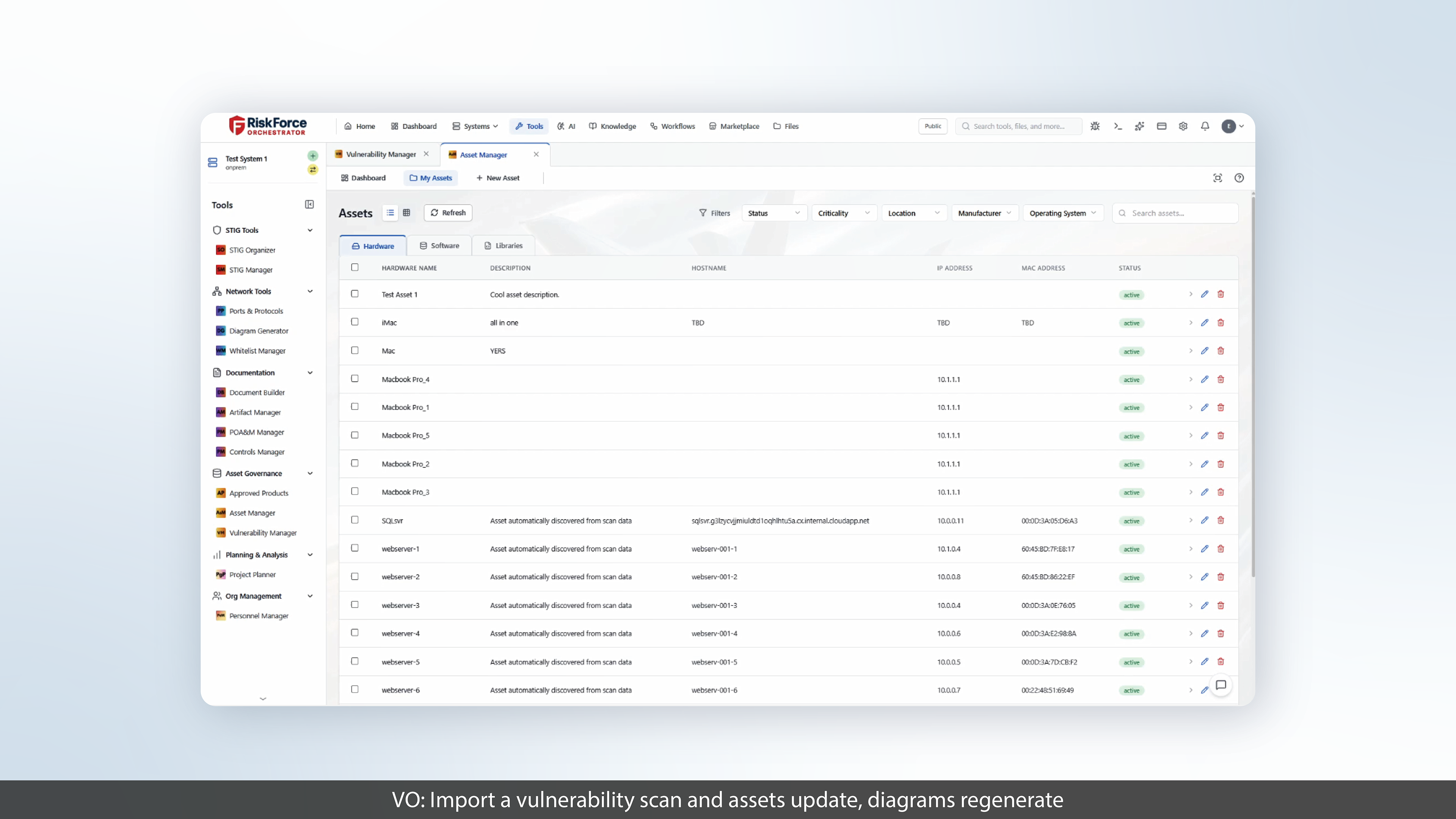Switch assets to grid view

pyautogui.click(x=406, y=212)
